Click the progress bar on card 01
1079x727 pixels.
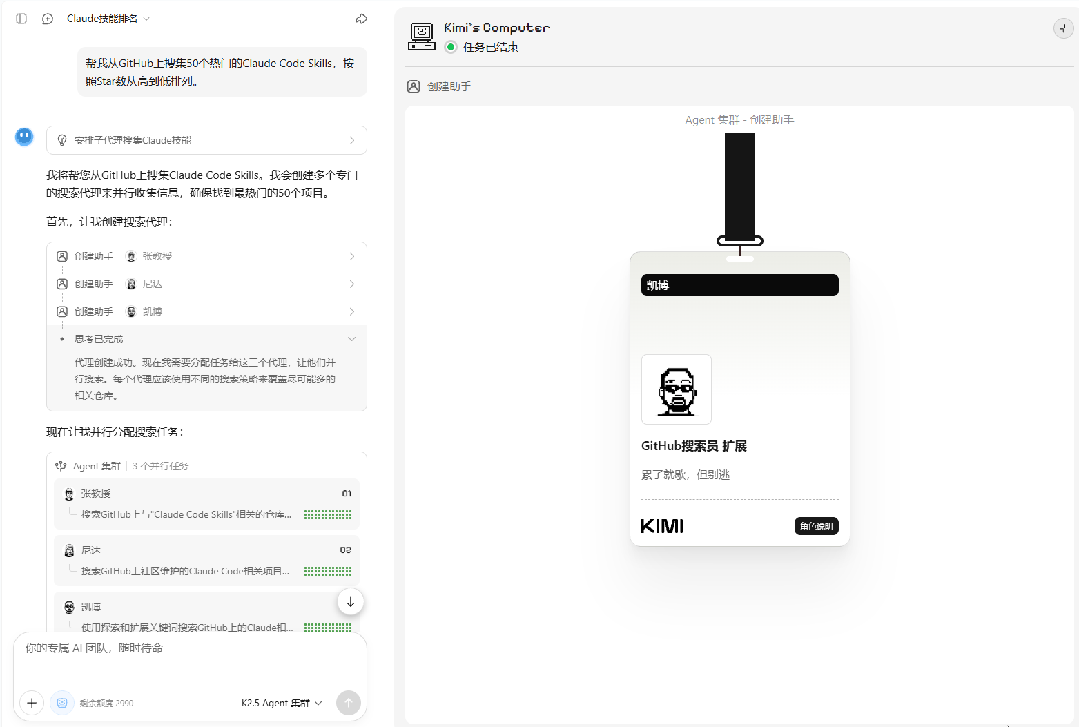[x=328, y=514]
